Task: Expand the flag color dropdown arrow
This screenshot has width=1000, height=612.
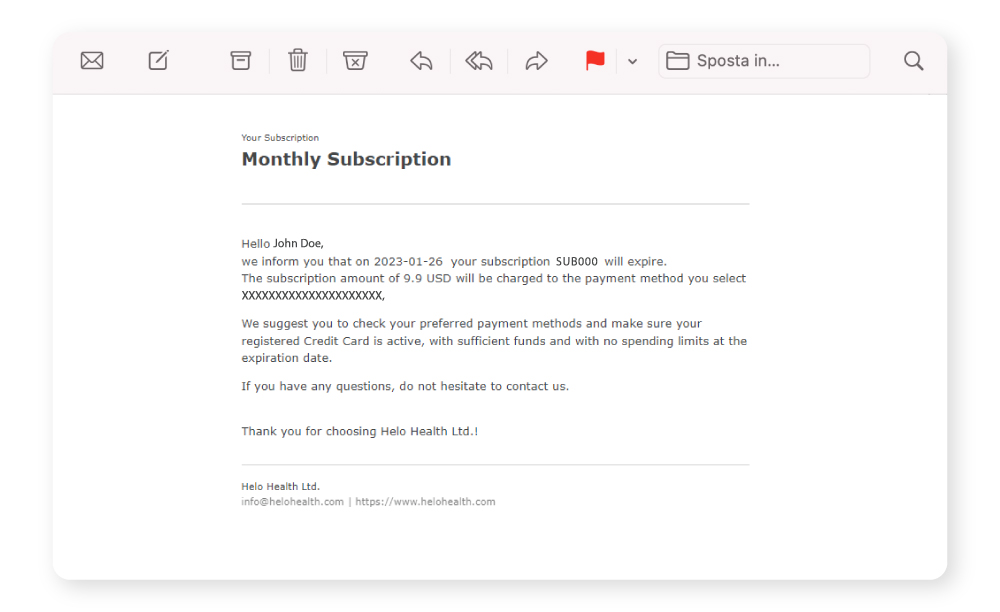Action: click(x=632, y=62)
